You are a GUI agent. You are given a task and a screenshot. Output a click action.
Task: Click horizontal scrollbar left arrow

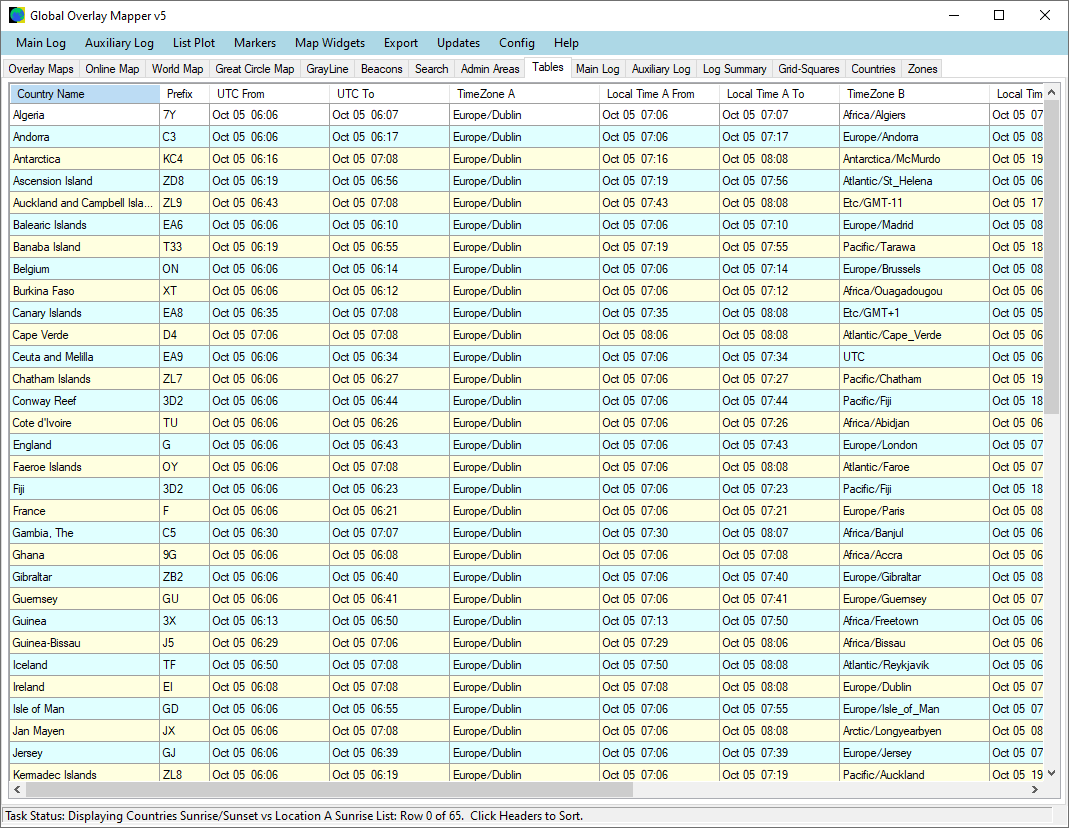click(18, 789)
